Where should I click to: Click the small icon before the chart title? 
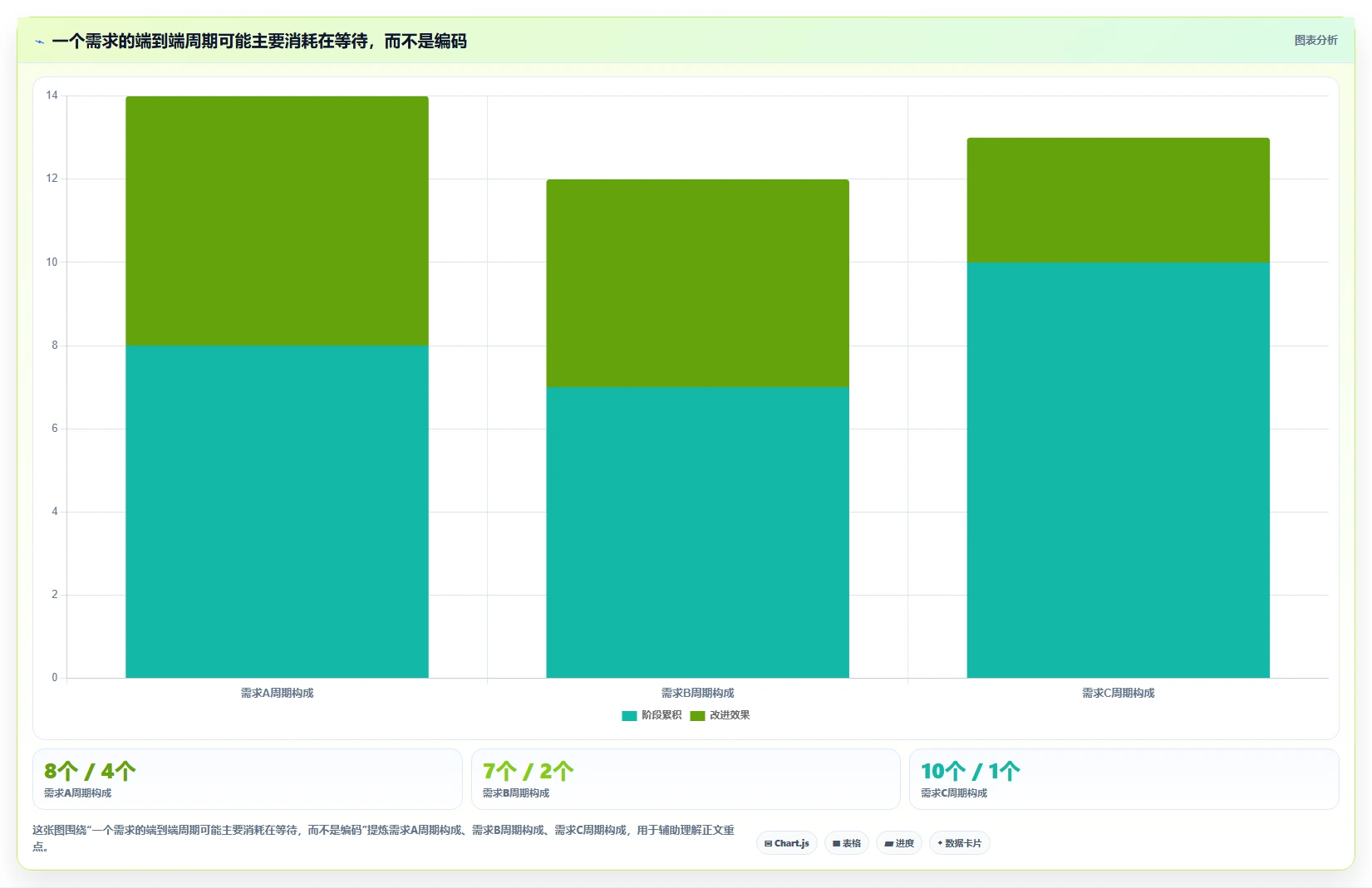(39, 42)
